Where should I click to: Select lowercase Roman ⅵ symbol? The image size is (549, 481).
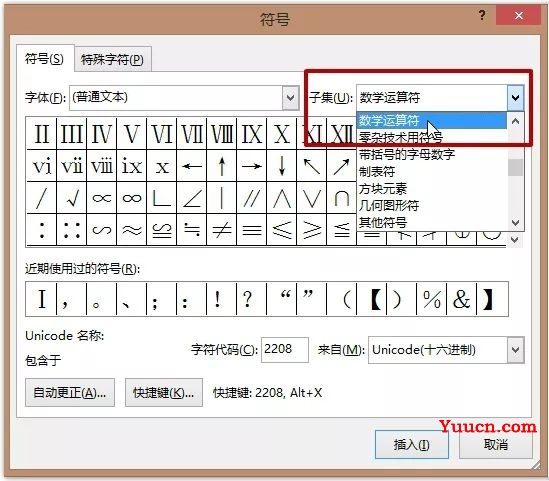tap(42, 166)
